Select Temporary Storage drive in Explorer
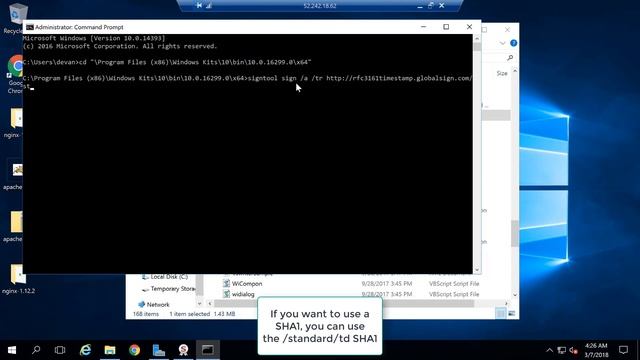The height and width of the screenshot is (360, 640). click(x=168, y=289)
